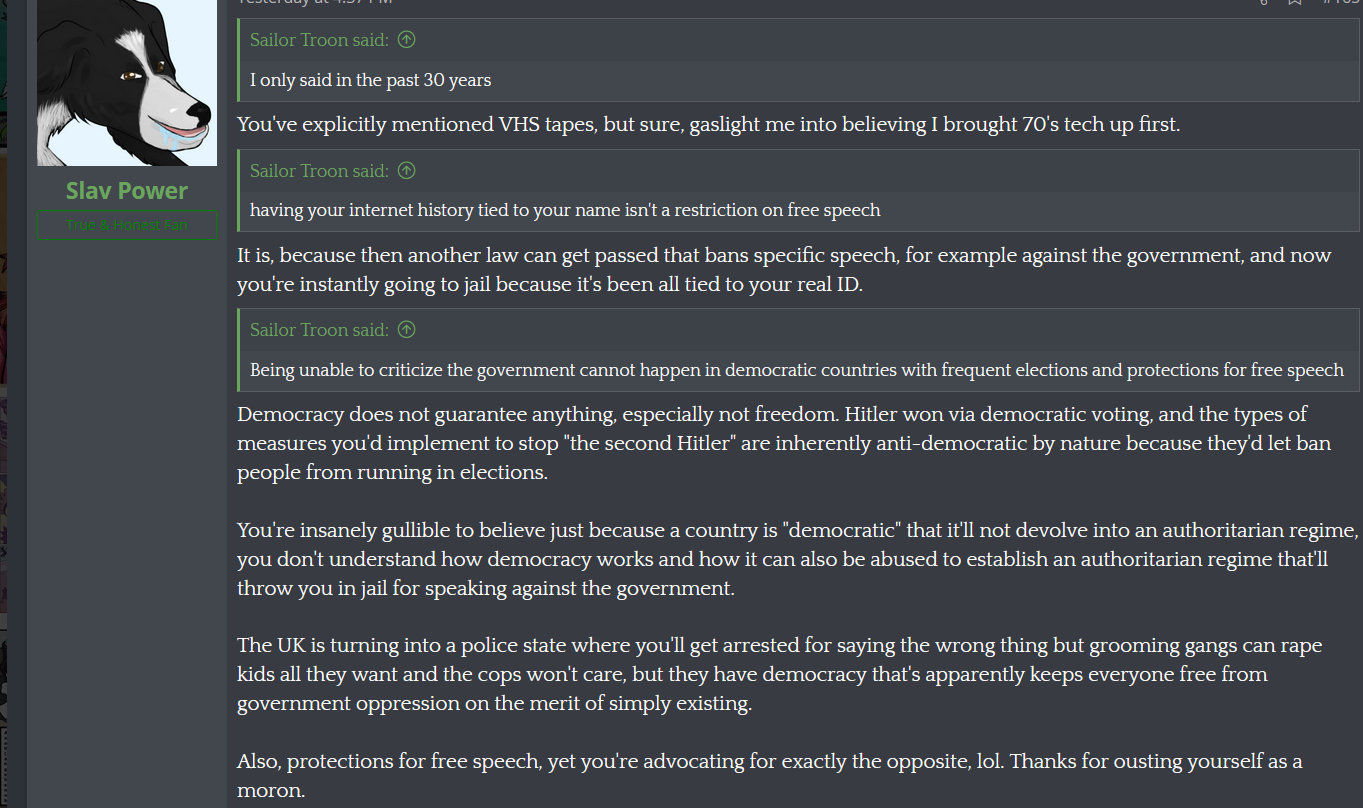Image resolution: width=1363 pixels, height=808 pixels.
Task: Click the post number link at top right
Action: pyautogui.click(x=1340, y=2)
